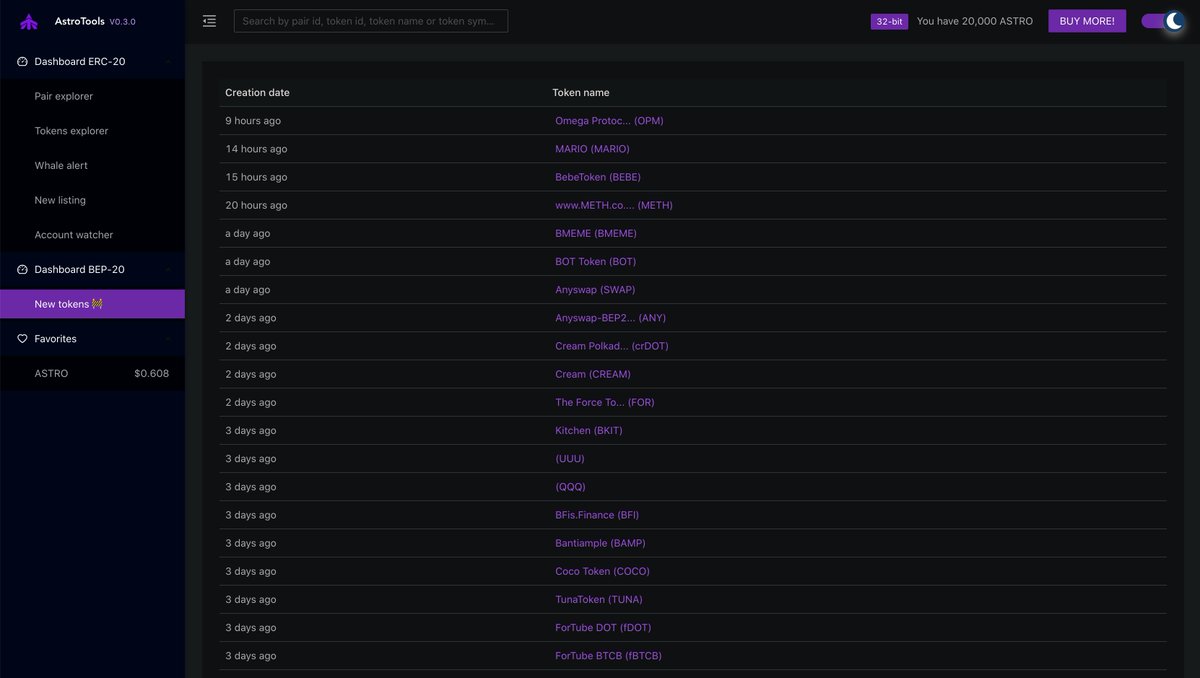Click the Favorites heart icon
Screen dimensions: 1200x678
point(23,339)
